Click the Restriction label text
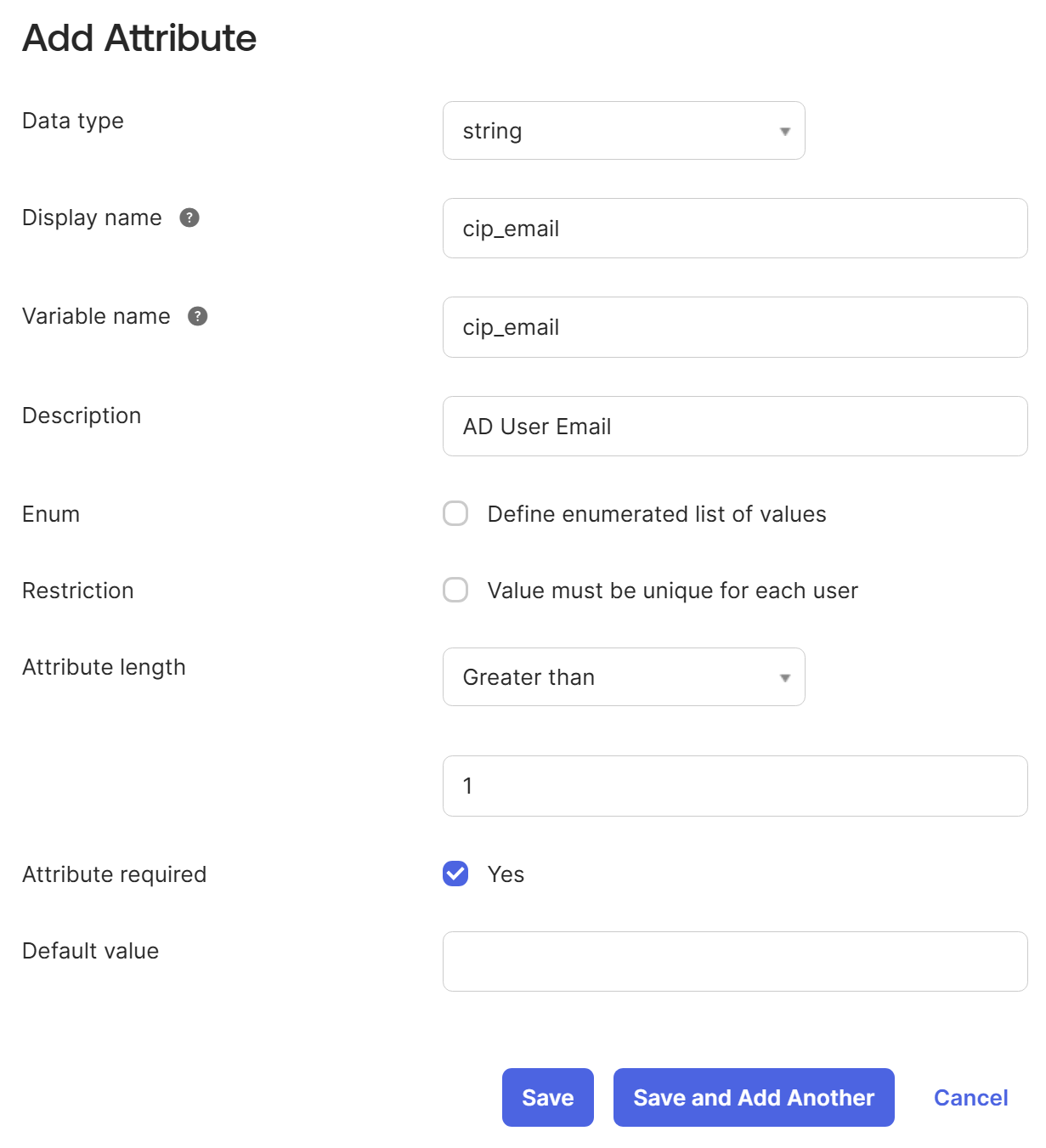The width and height of the screenshot is (1046, 1148). (77, 590)
